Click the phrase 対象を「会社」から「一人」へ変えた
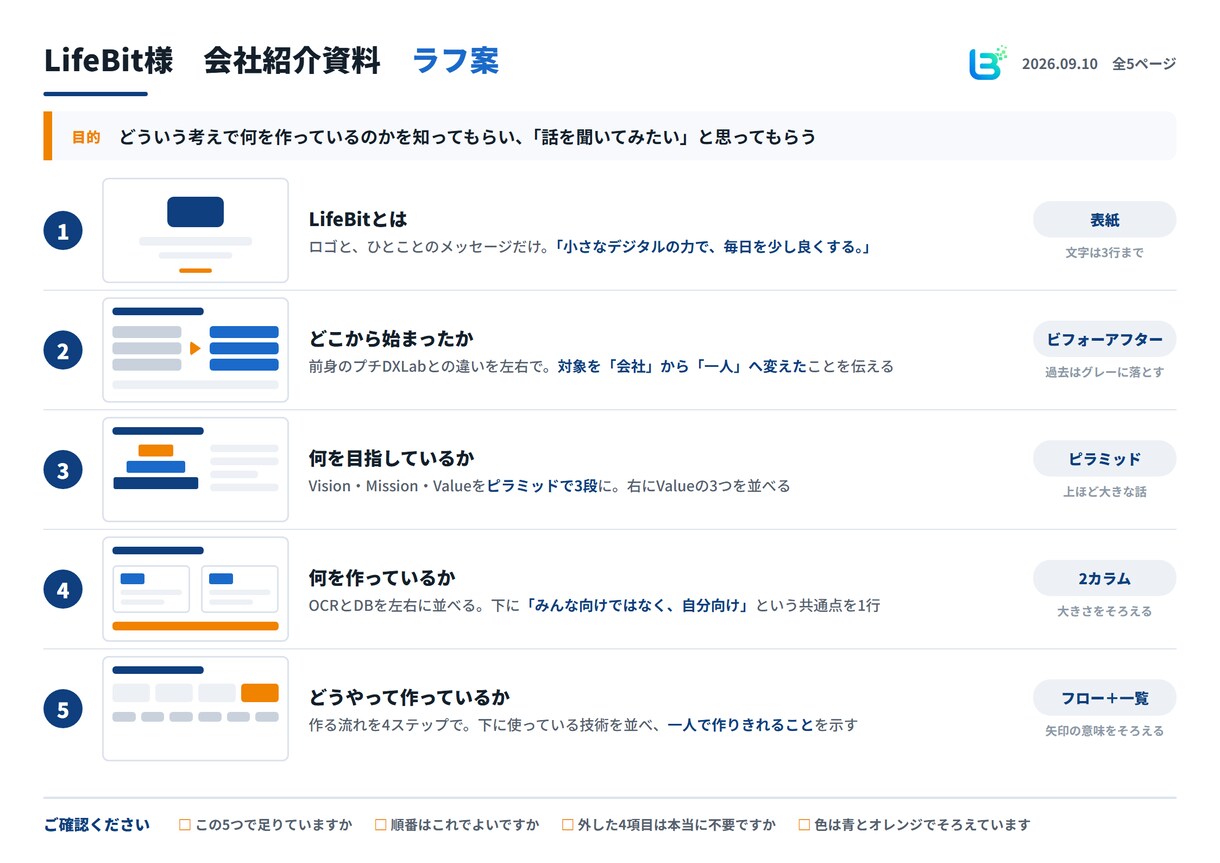 coord(682,366)
